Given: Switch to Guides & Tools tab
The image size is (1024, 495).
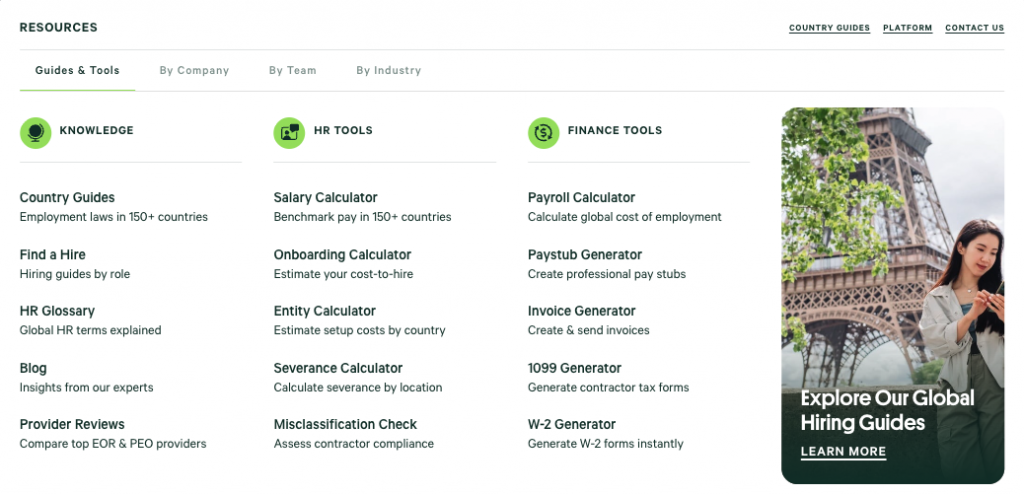Looking at the screenshot, I should pos(78,70).
